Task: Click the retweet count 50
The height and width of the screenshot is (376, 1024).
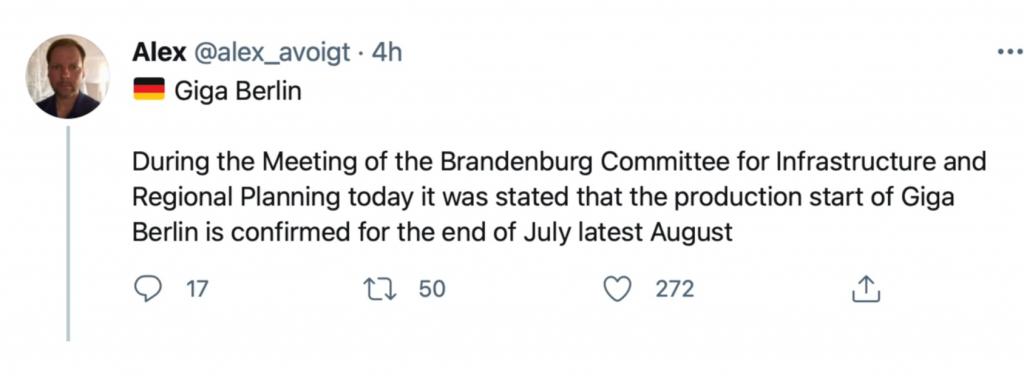Action: pos(432,289)
